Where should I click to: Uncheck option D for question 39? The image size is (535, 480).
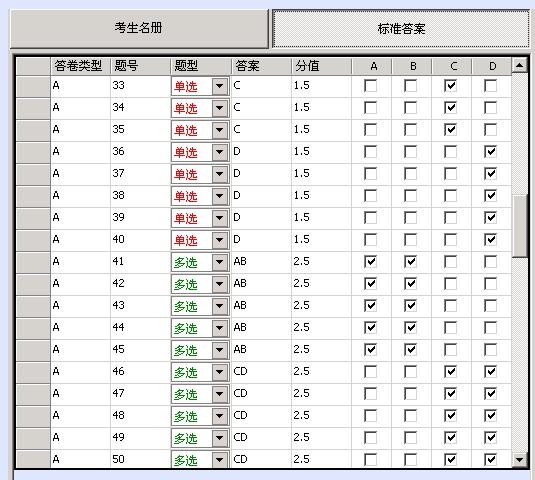pos(490,218)
